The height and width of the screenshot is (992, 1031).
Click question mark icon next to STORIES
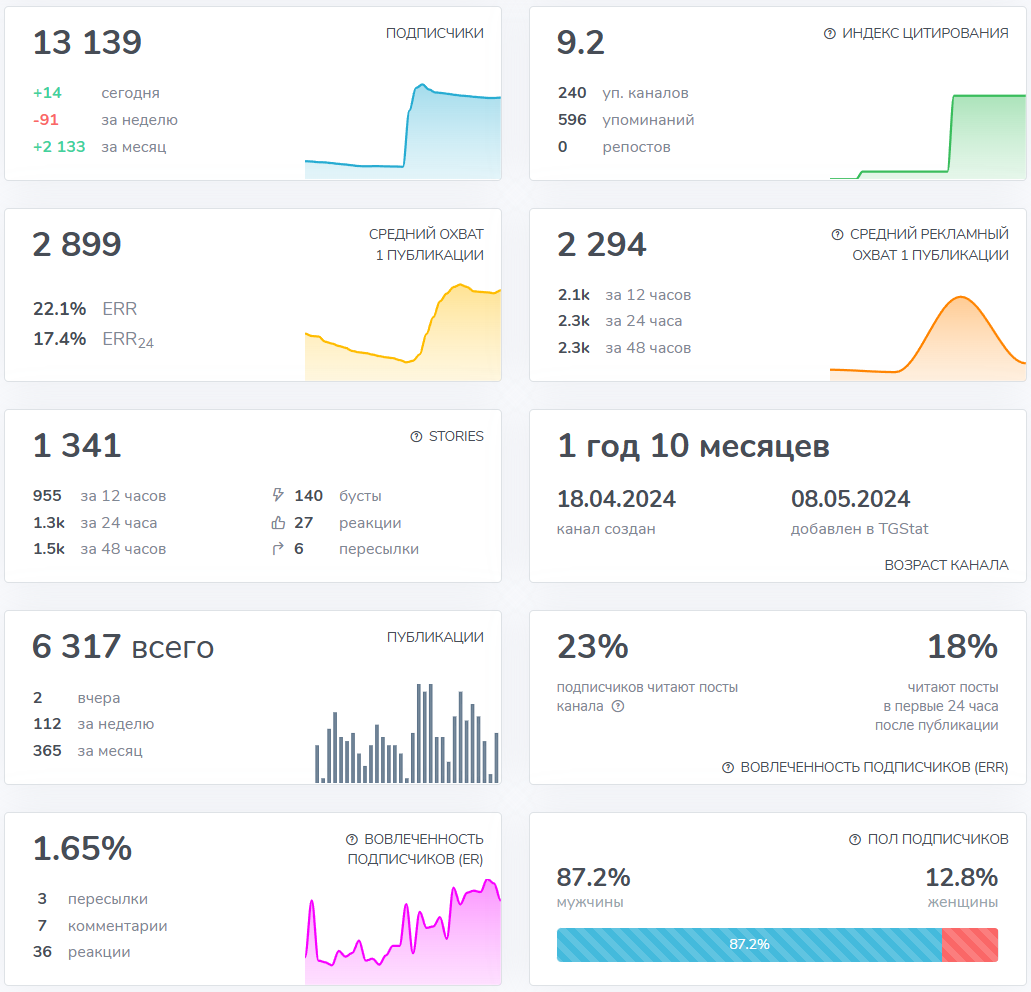(416, 437)
